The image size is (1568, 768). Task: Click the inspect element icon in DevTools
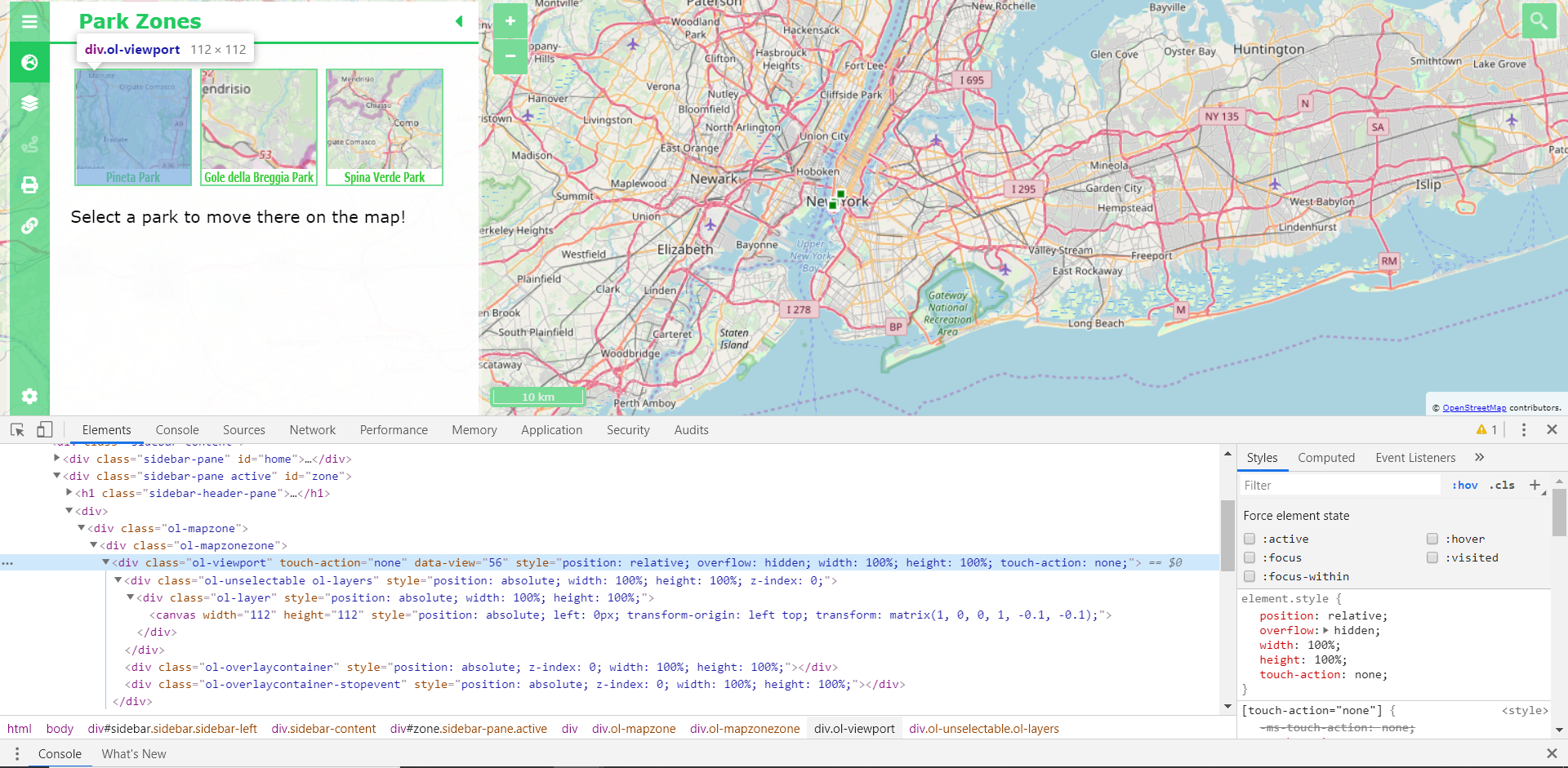pos(17,429)
